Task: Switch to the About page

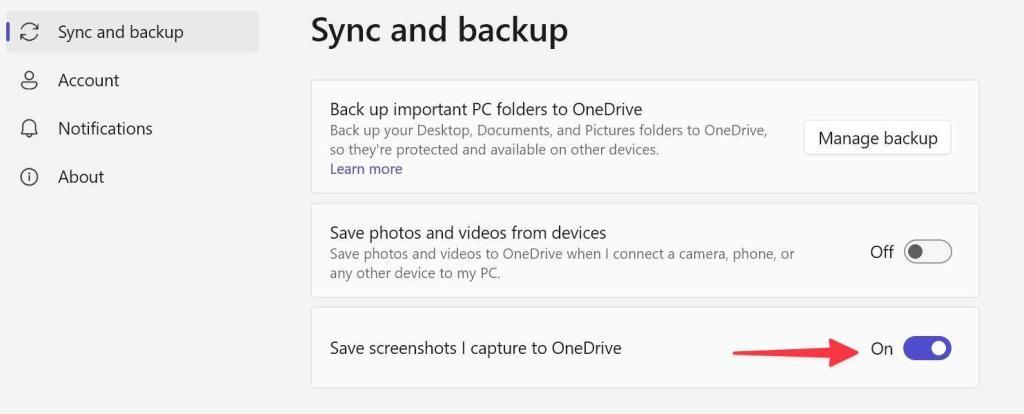Action: (81, 177)
